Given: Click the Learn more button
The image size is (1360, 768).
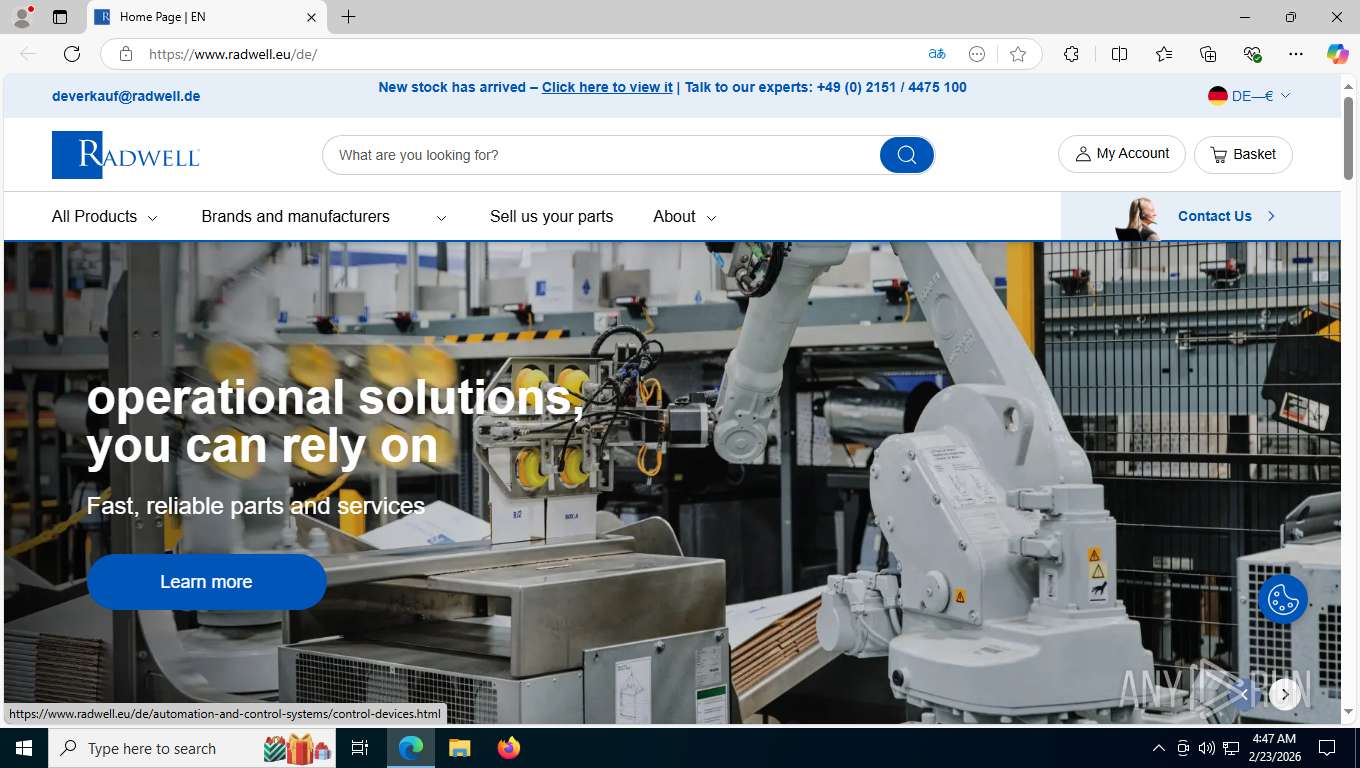Looking at the screenshot, I should coord(207,582).
